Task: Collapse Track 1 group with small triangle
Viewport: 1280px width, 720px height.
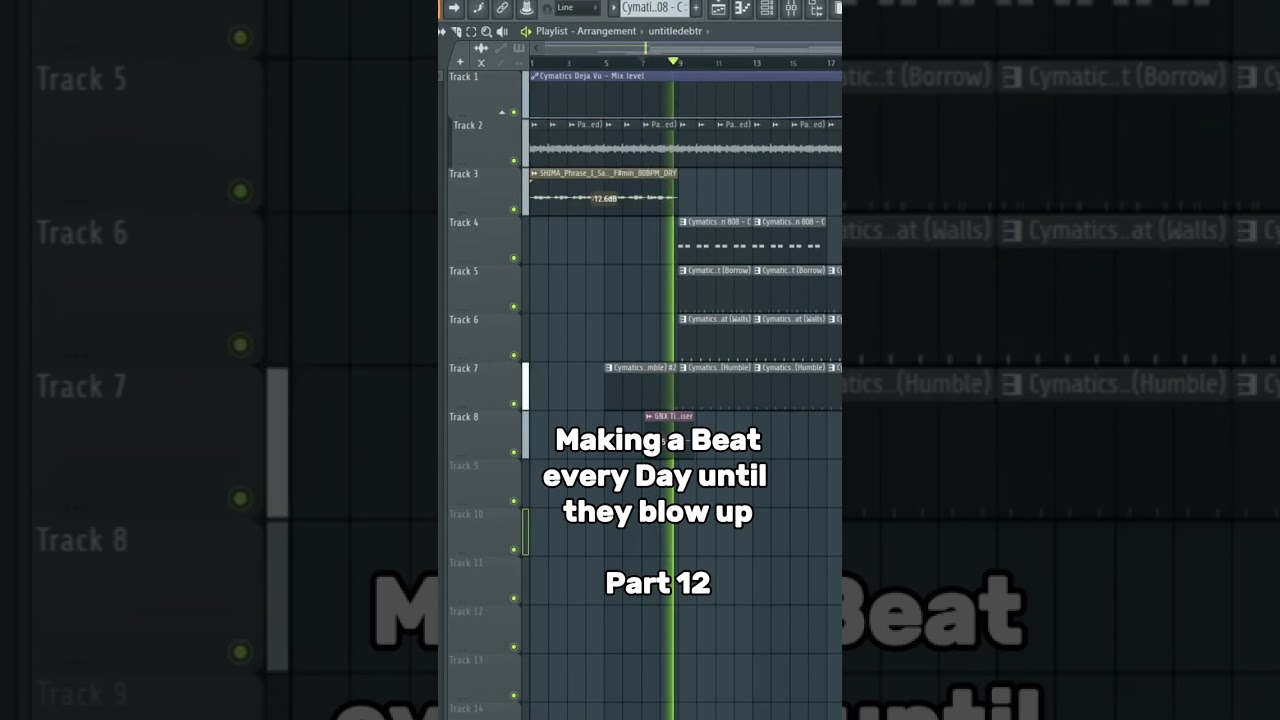Action: tap(502, 112)
